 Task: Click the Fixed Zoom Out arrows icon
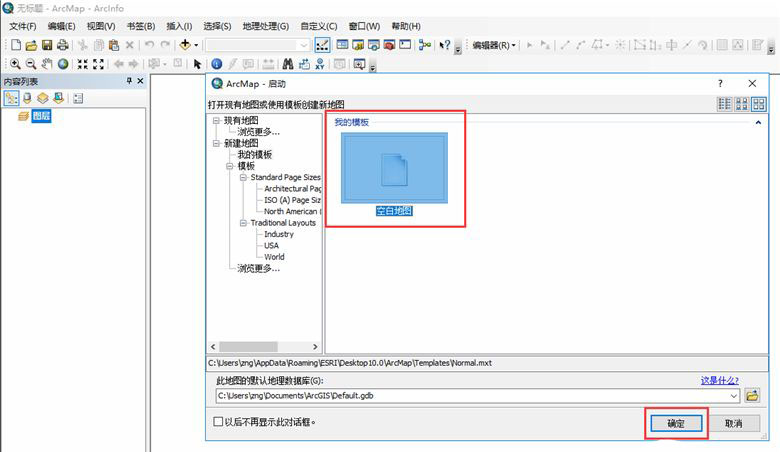pos(98,64)
